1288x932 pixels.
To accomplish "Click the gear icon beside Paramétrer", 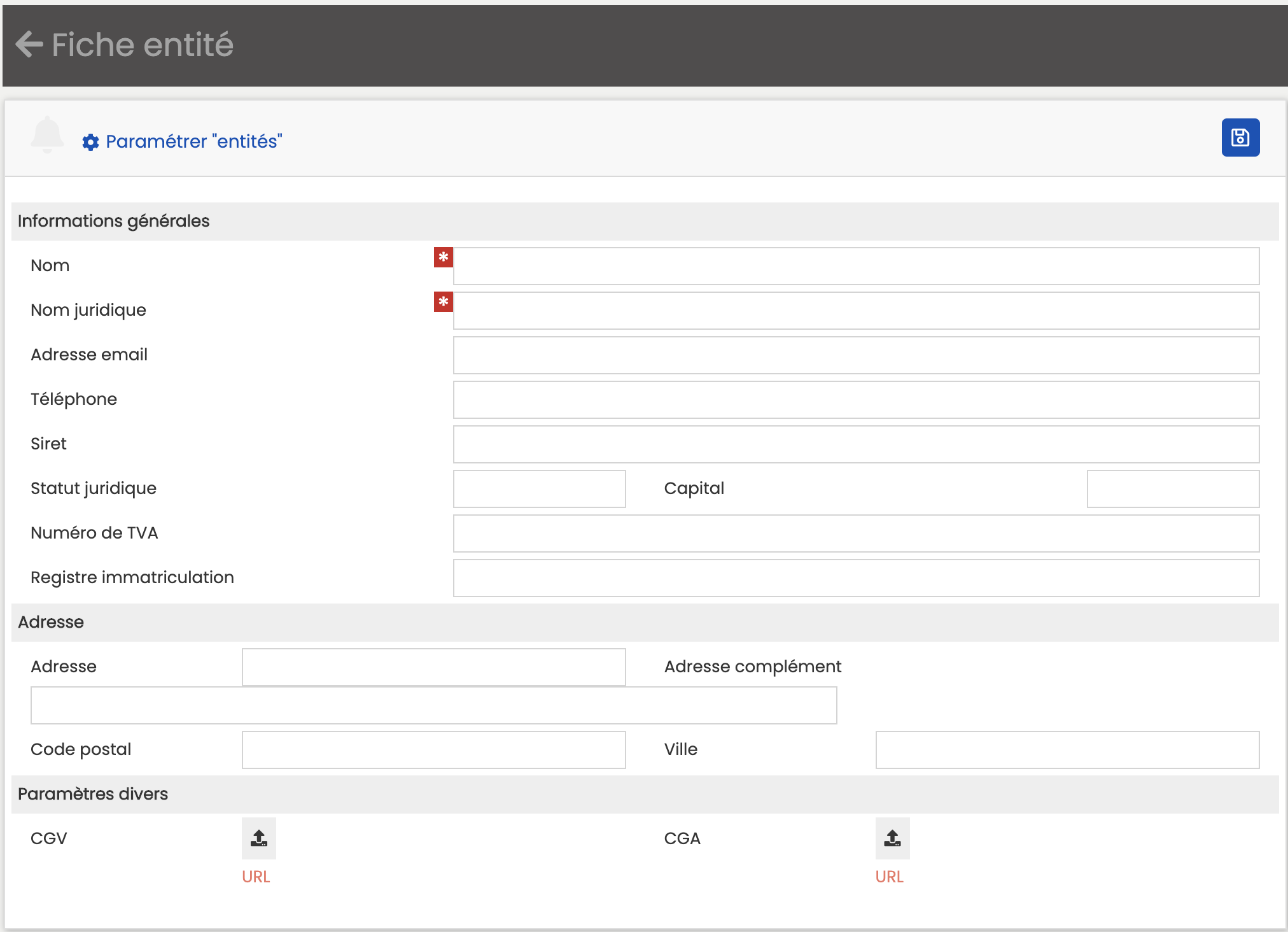I will [91, 142].
